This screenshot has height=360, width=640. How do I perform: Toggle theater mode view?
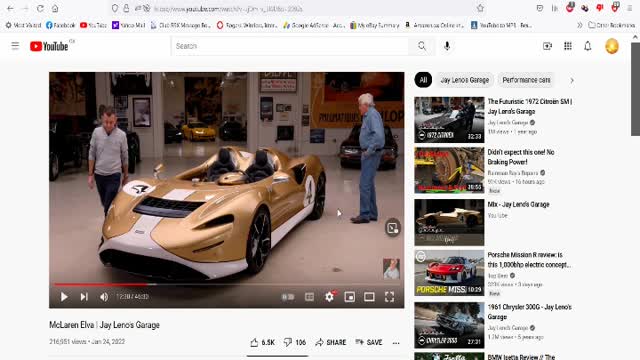(x=369, y=297)
